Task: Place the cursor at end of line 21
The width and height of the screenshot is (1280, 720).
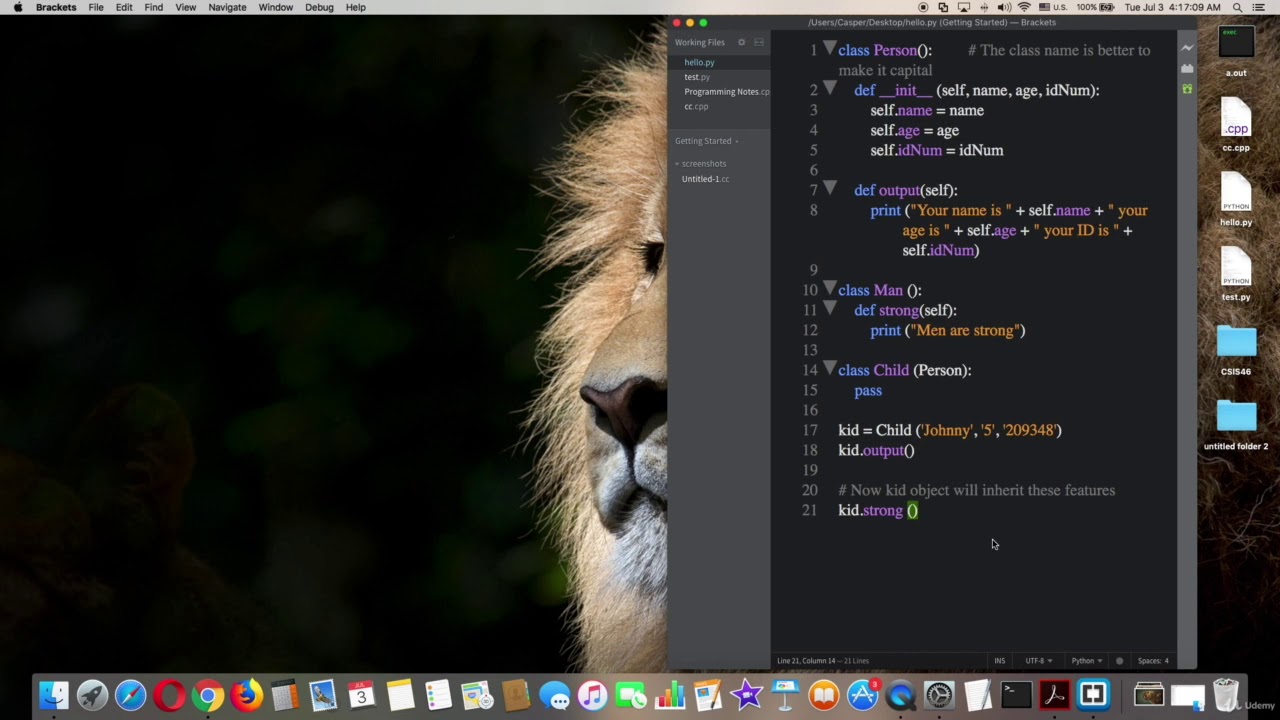Action: [x=920, y=510]
